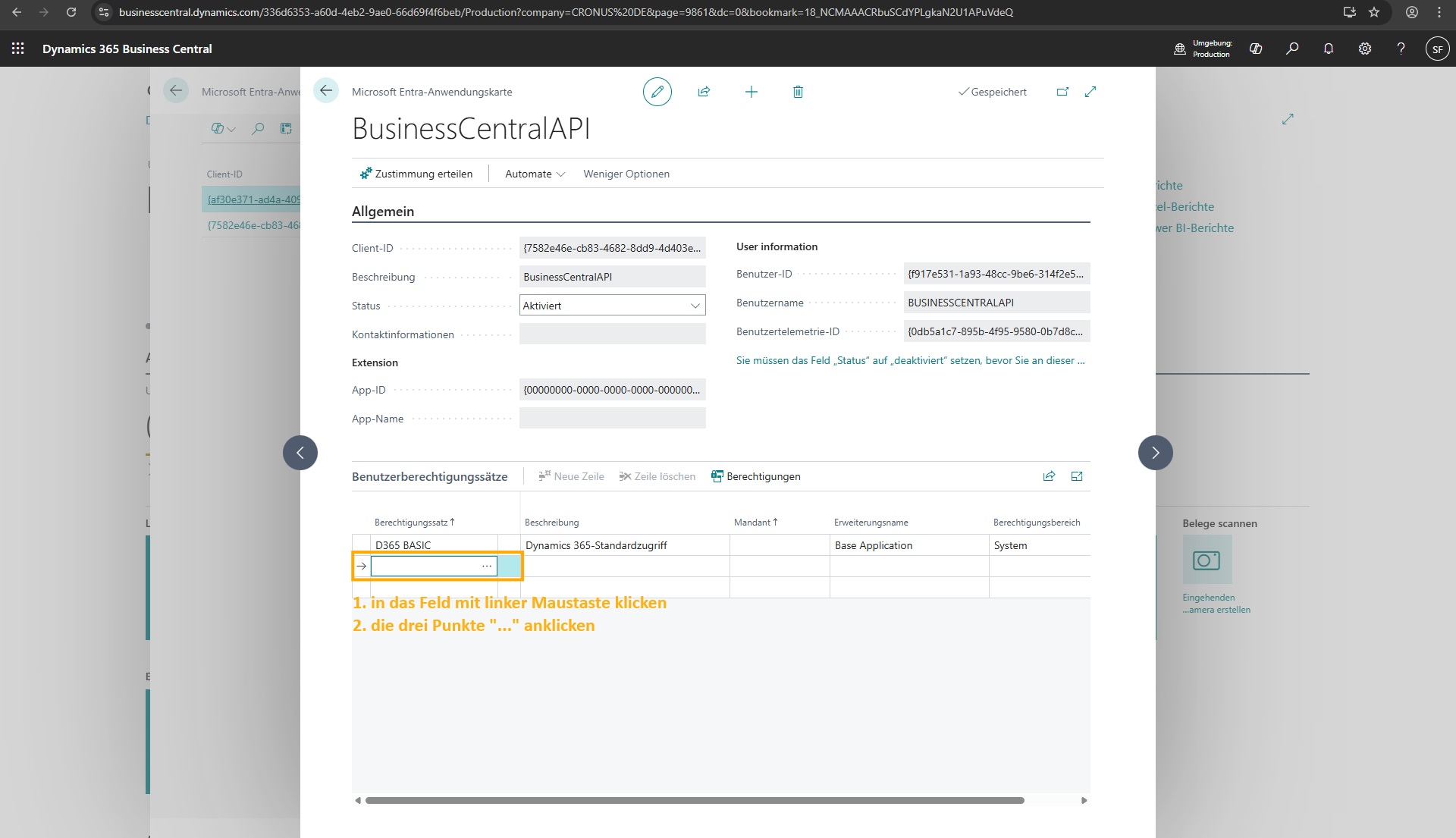Click the Client-ID field
Image resolution: width=1456 pixels, height=838 pixels.
point(613,248)
